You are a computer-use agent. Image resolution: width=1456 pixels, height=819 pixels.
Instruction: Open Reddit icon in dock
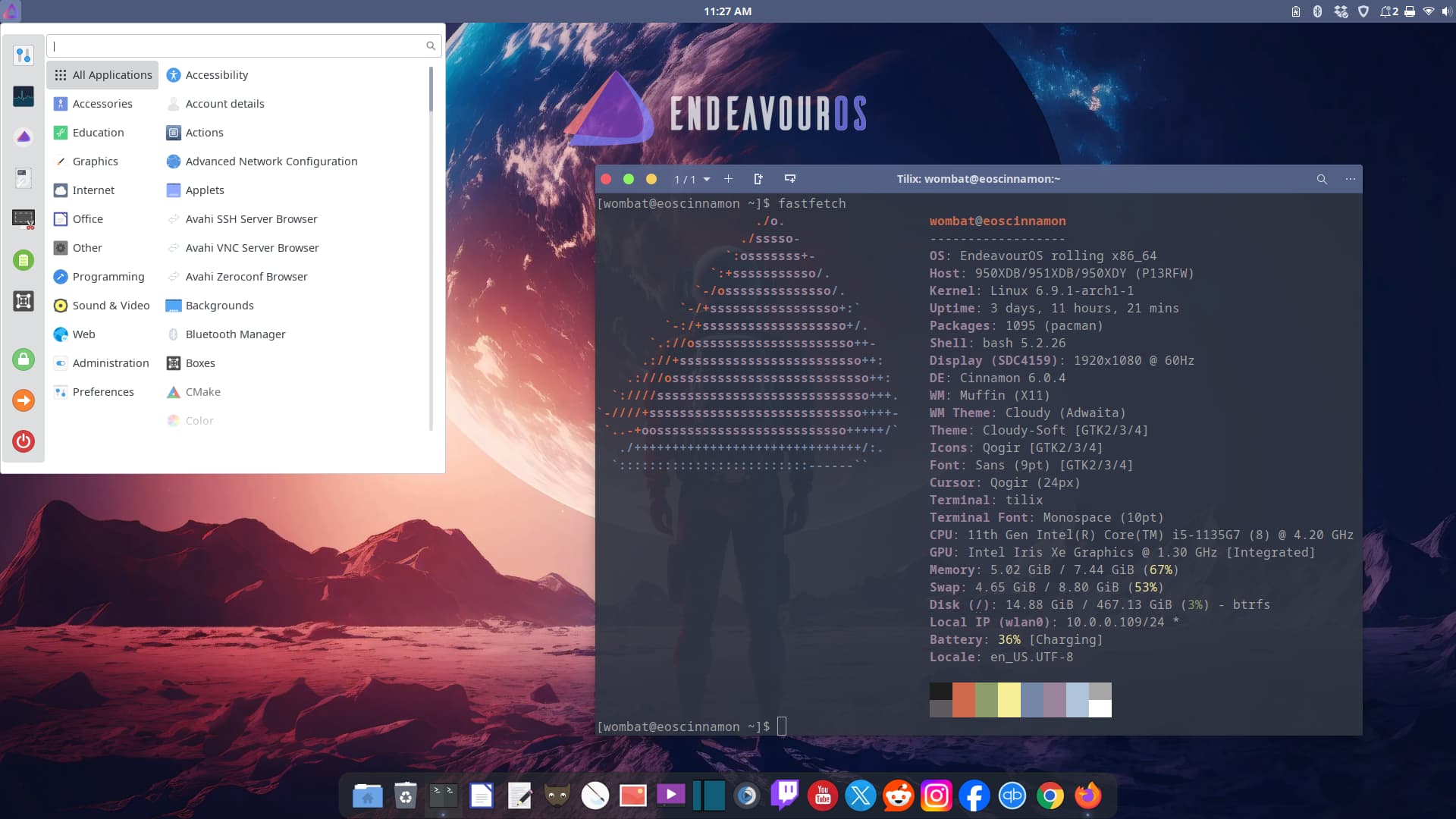click(x=899, y=795)
